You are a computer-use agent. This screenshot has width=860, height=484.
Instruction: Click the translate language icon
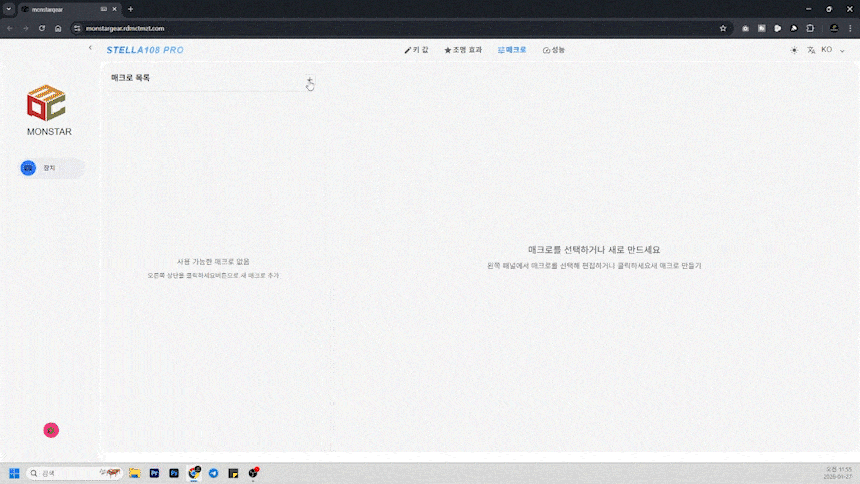pos(812,50)
